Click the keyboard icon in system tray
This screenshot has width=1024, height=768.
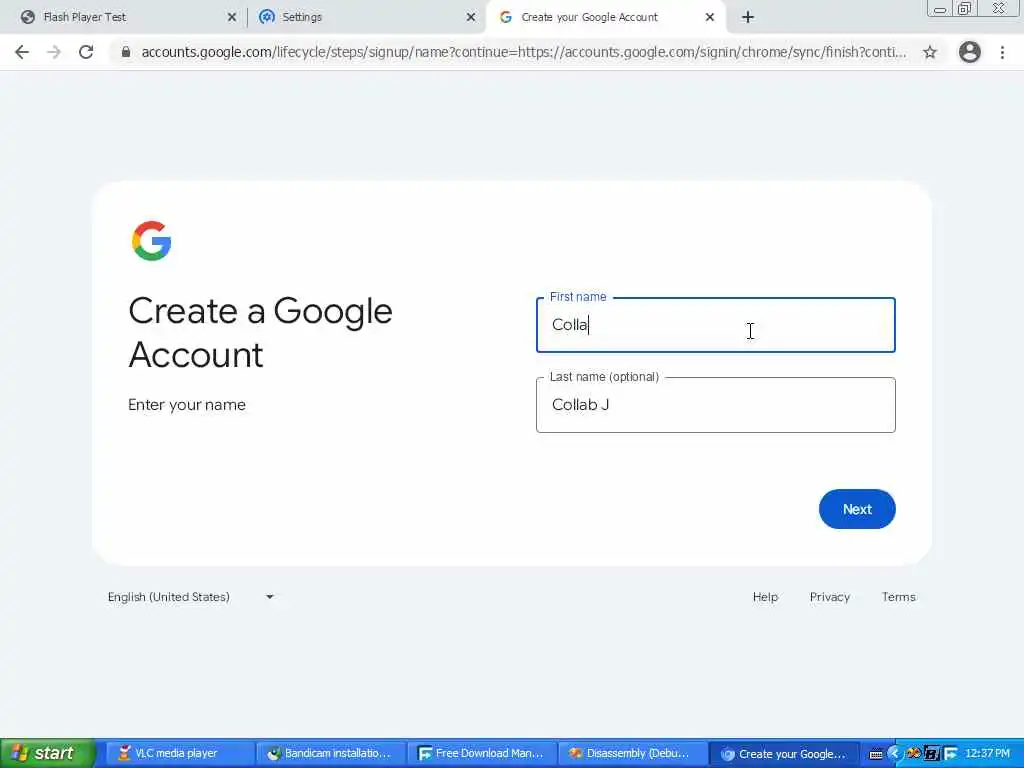876,754
